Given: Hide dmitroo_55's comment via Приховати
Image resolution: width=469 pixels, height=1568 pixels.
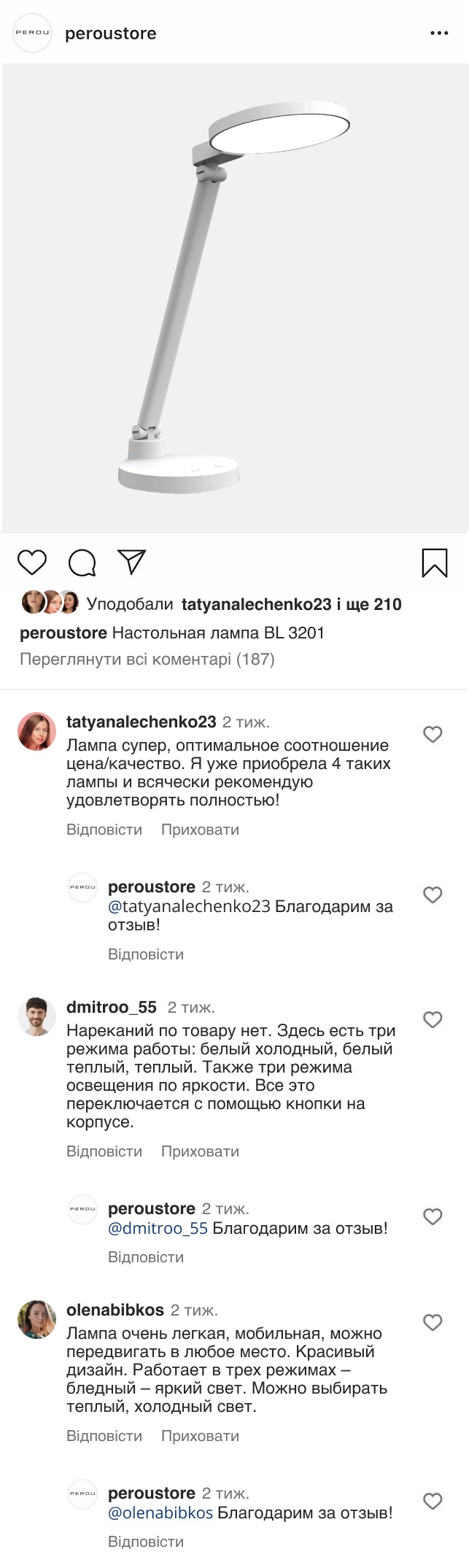Looking at the screenshot, I should coord(200,1151).
